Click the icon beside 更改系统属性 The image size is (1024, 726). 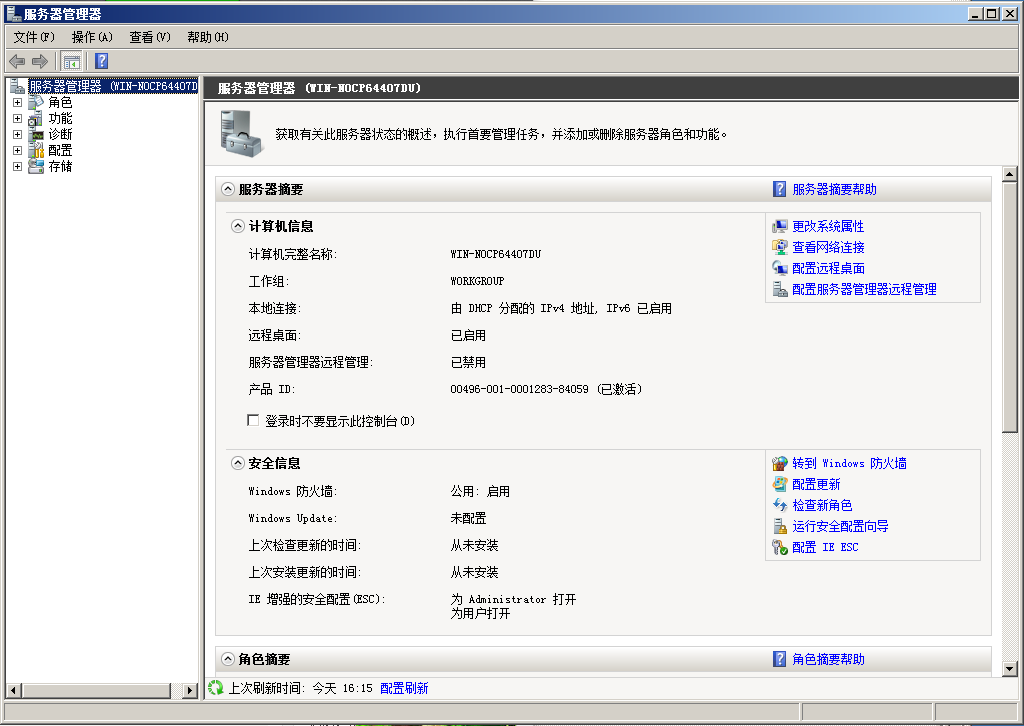point(780,227)
